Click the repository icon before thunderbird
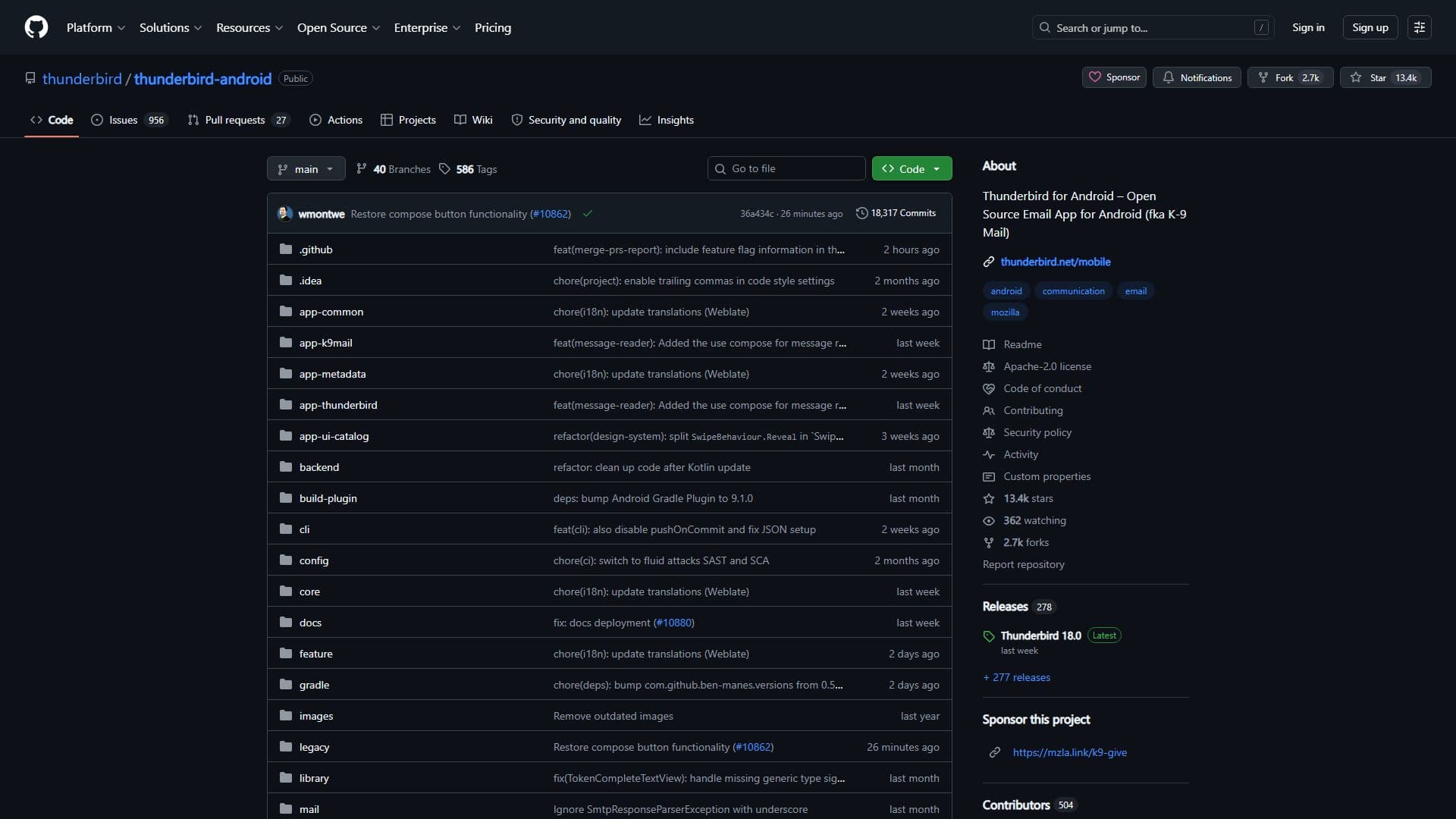This screenshot has height=819, width=1456. tap(30, 78)
